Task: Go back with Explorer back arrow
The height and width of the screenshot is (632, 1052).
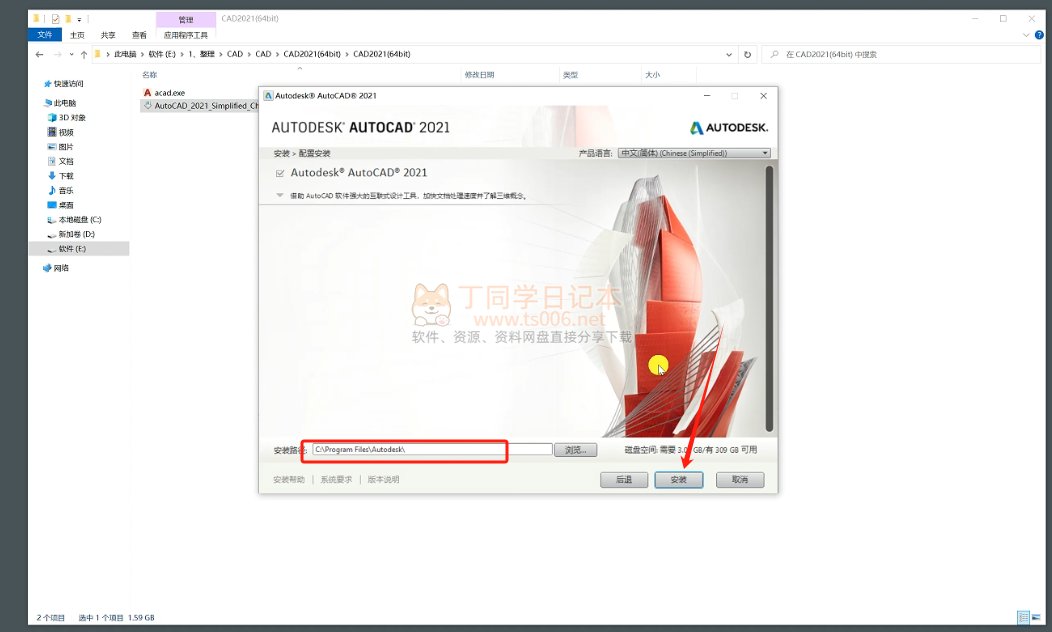Action: click(x=40, y=54)
